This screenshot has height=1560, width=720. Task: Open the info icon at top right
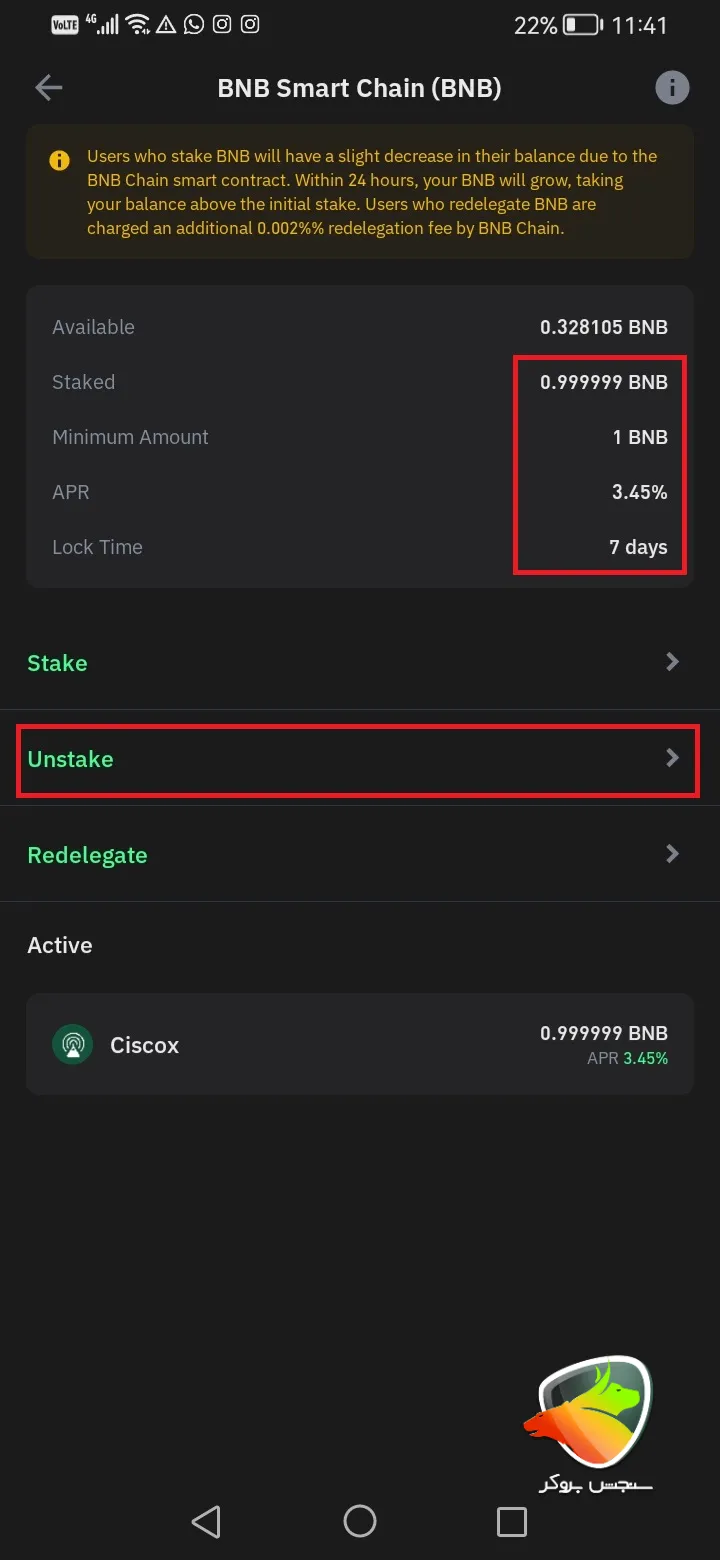(672, 88)
